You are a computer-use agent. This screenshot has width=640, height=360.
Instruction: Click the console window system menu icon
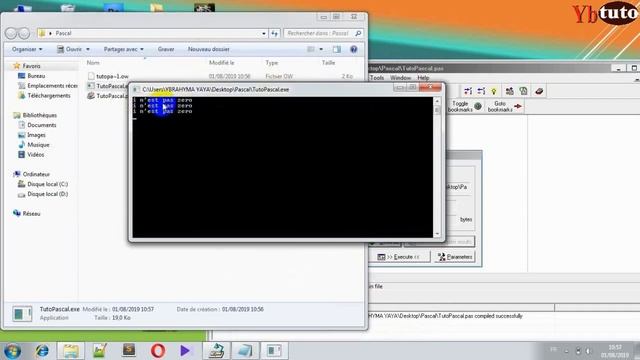136,89
